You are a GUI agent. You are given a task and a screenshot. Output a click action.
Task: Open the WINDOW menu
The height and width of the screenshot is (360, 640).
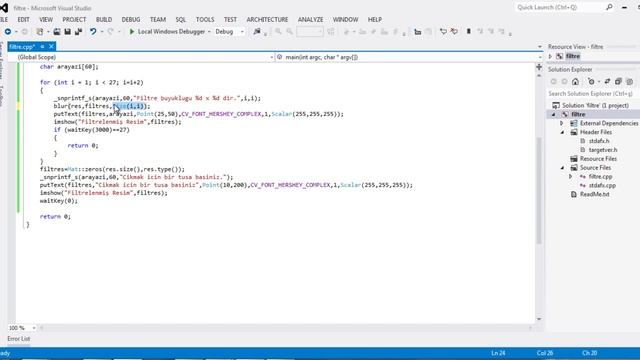(x=345, y=20)
